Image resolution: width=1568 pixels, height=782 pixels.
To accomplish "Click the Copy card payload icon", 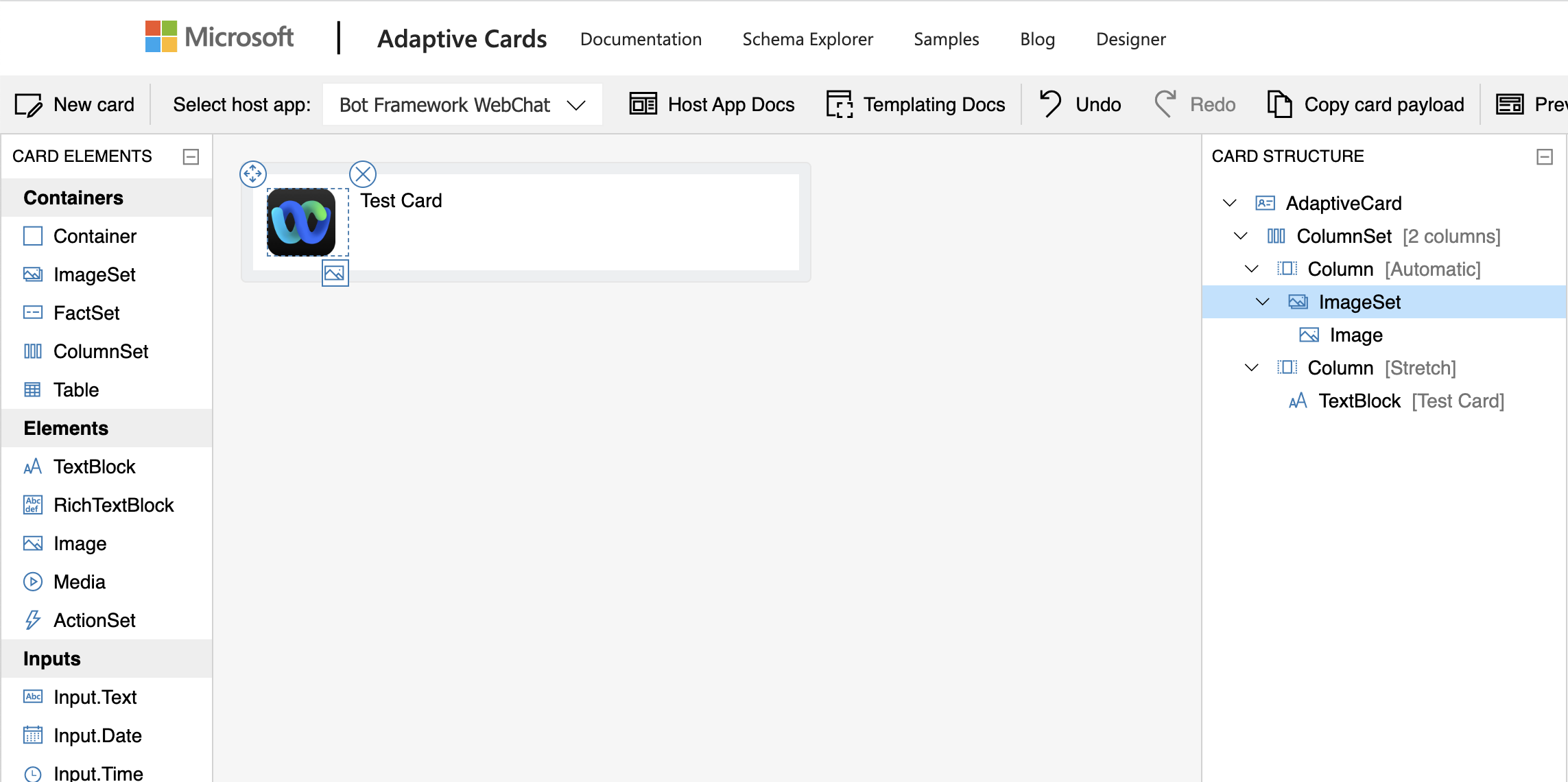I will point(1279,104).
